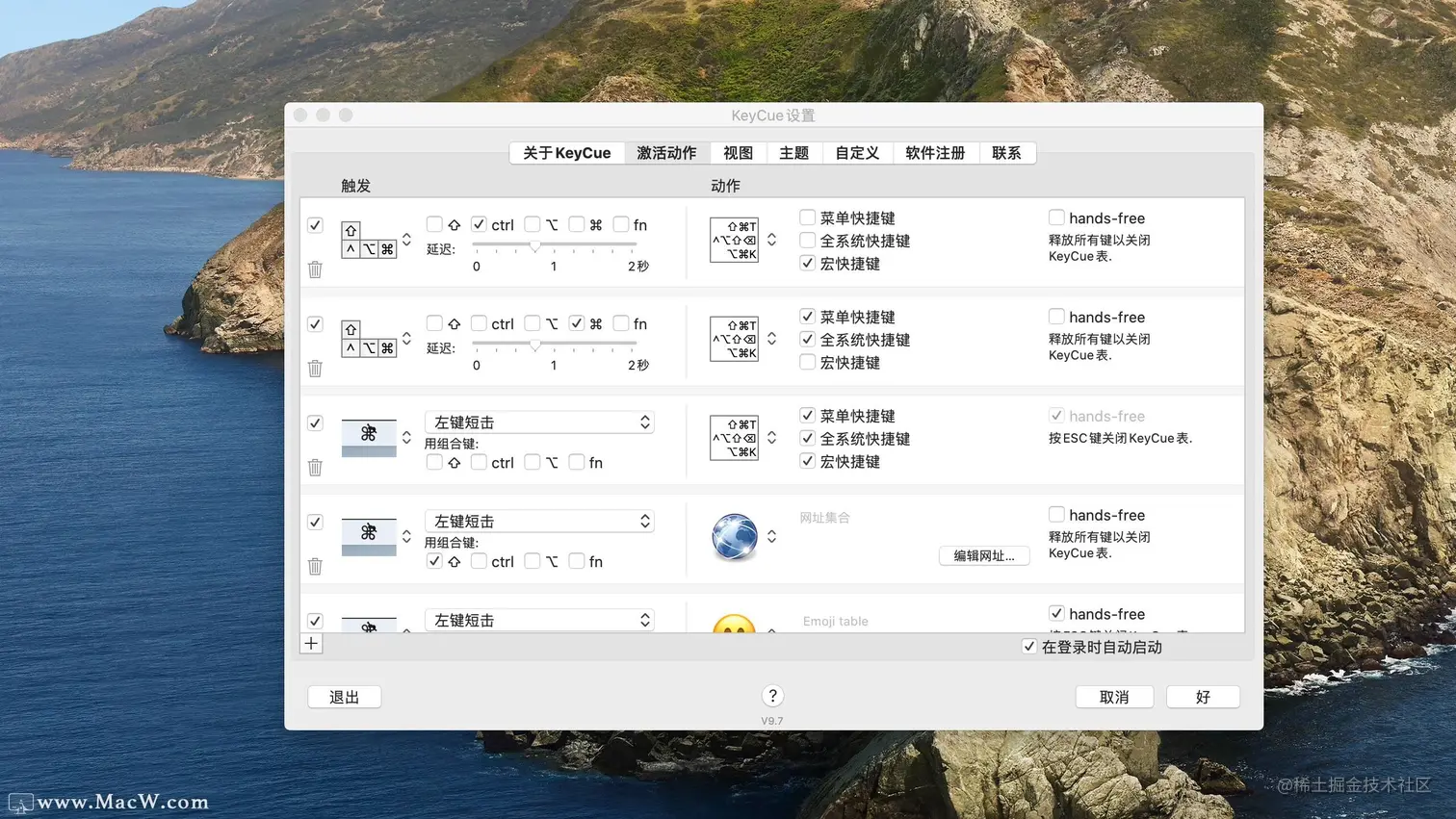
Task: Uncheck 全系统快捷键 in second row
Action: tap(808, 339)
